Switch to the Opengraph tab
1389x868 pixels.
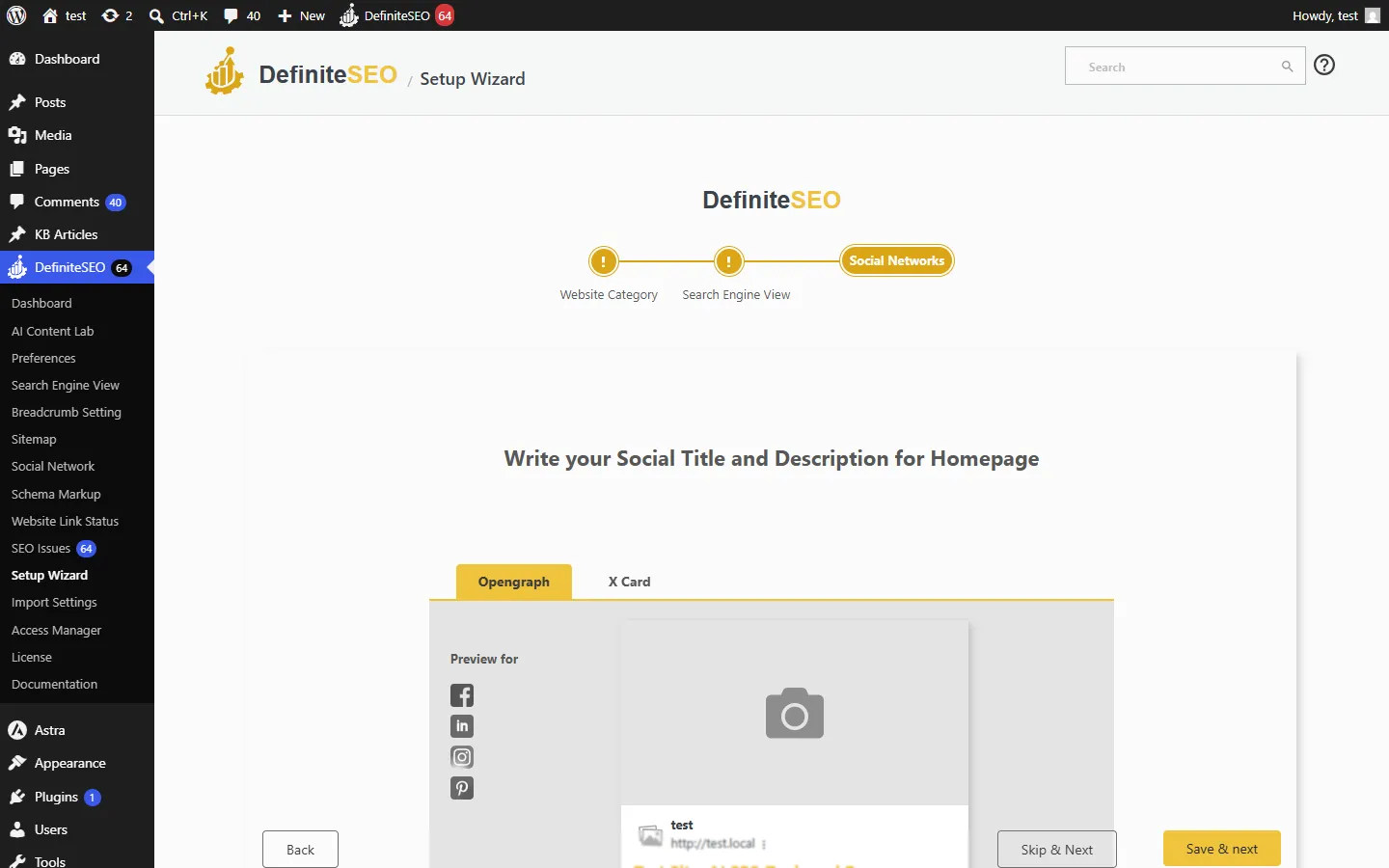pos(514,582)
